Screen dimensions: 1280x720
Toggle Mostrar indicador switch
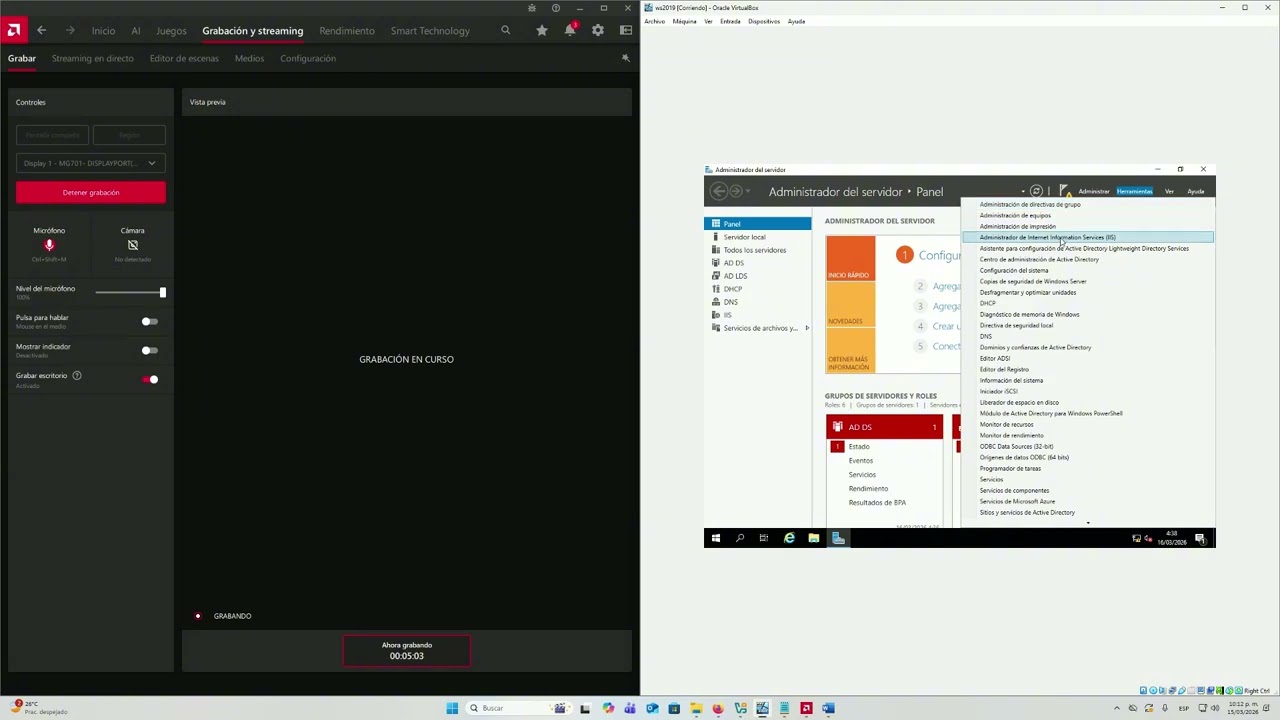tap(149, 350)
